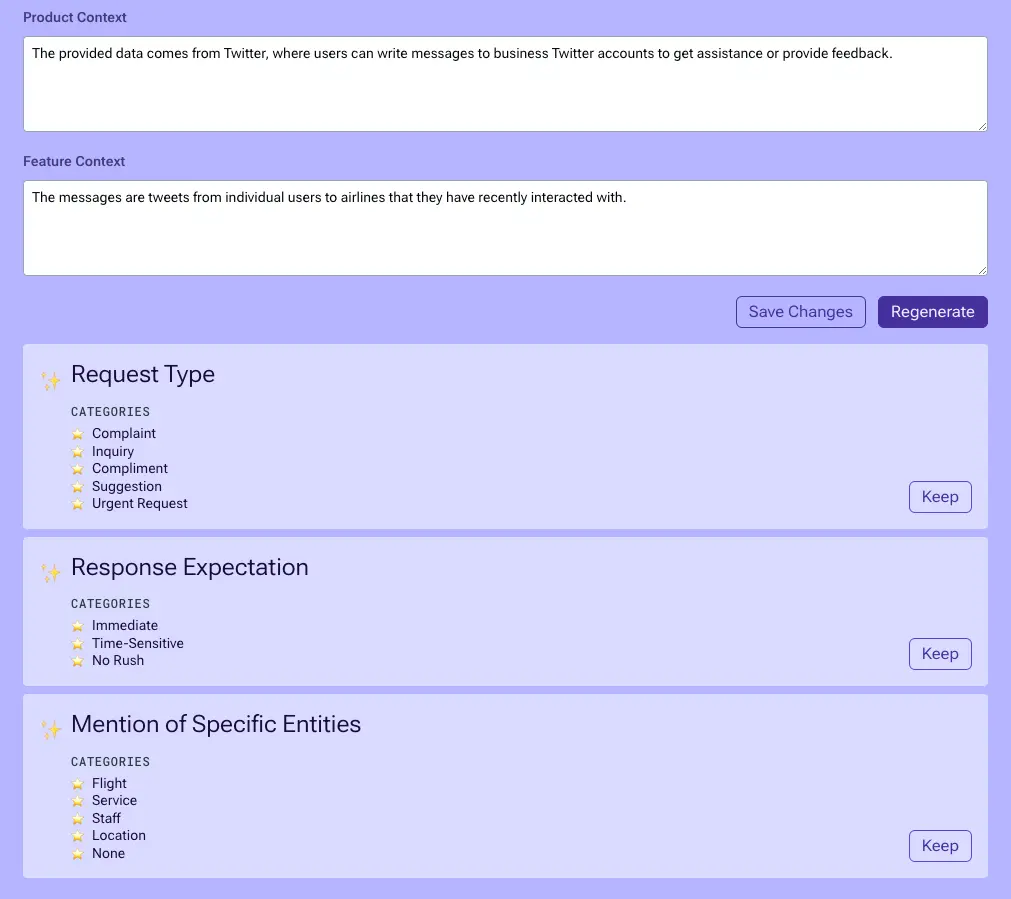Focus the Product Context text area

point(505,84)
